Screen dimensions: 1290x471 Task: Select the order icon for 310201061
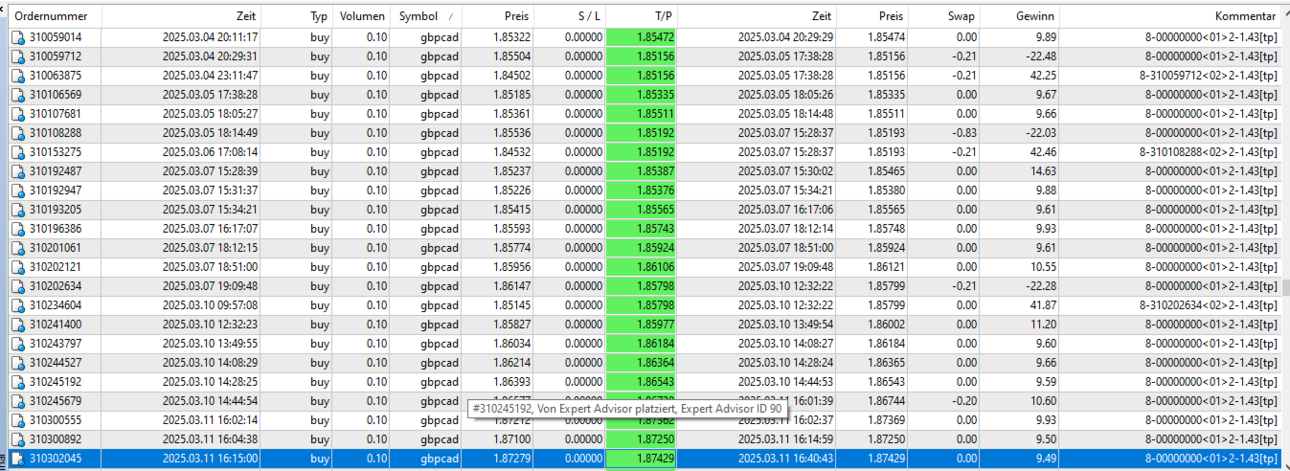point(18,248)
